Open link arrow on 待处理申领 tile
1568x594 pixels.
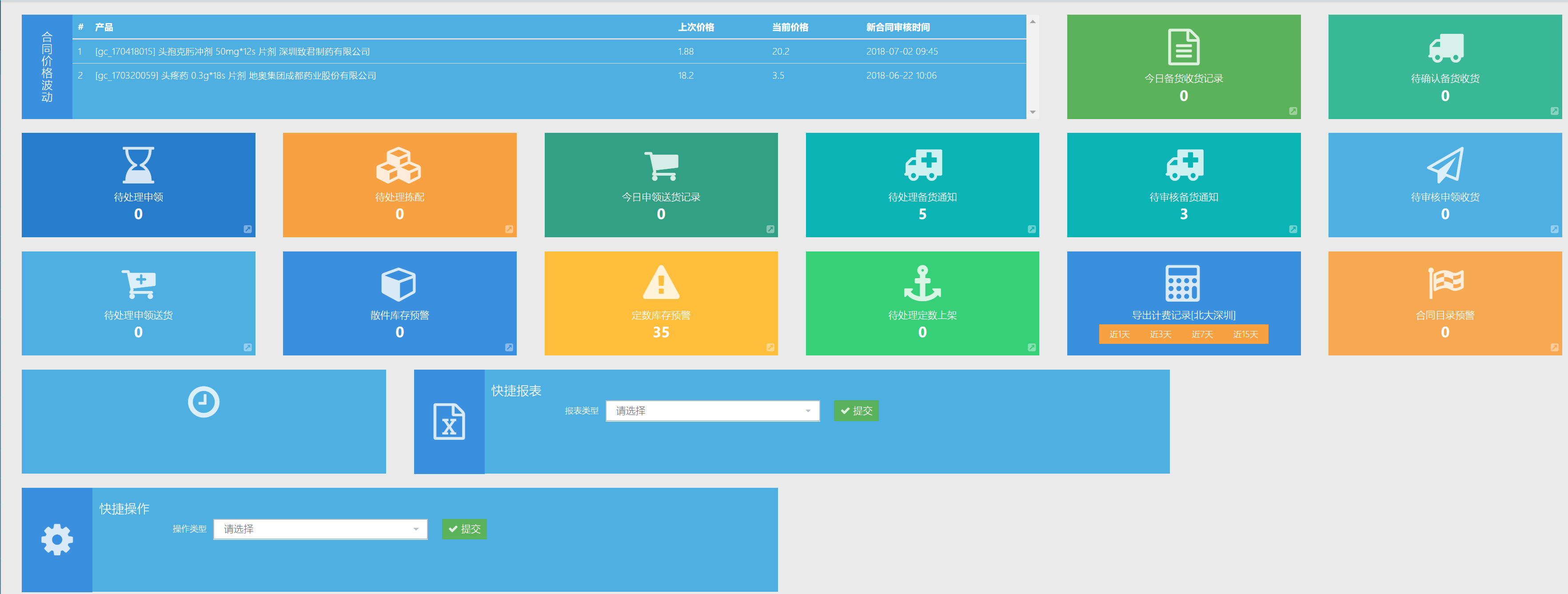(248, 229)
